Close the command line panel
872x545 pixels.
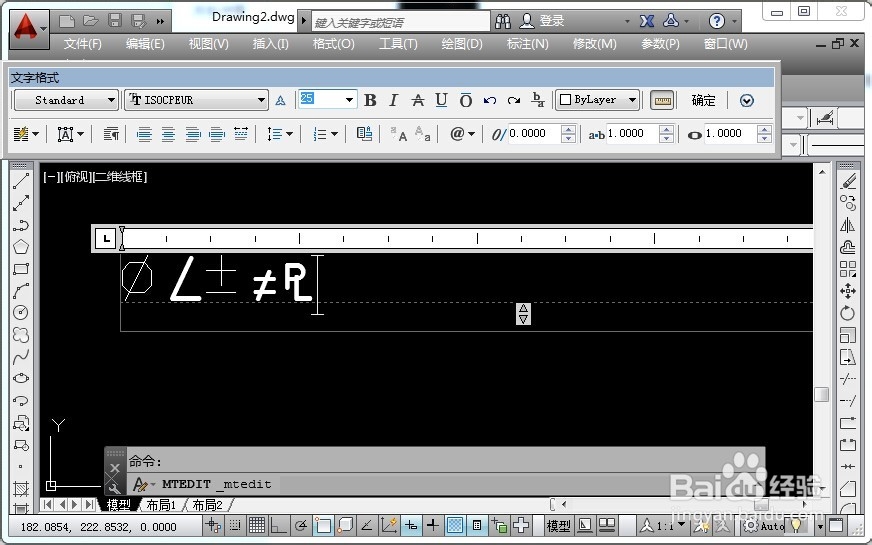point(115,468)
